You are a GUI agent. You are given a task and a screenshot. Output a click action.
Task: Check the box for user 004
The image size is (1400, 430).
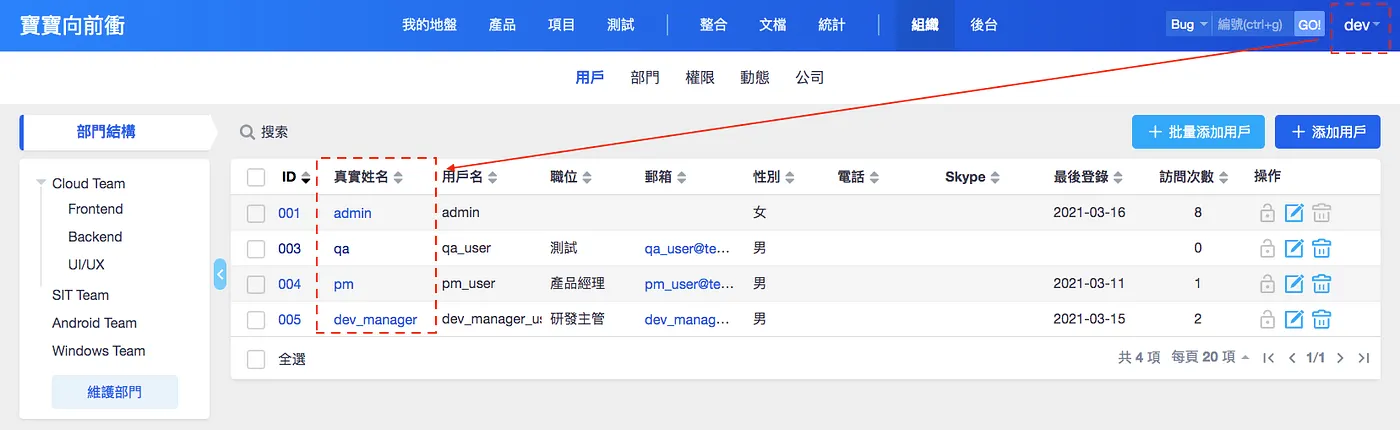coord(256,284)
